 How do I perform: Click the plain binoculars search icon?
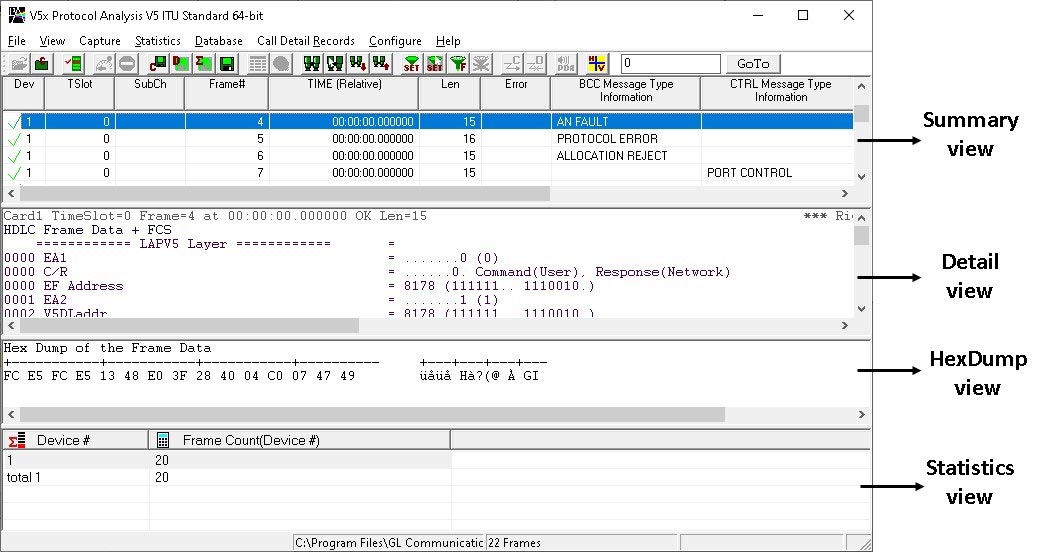pos(312,64)
